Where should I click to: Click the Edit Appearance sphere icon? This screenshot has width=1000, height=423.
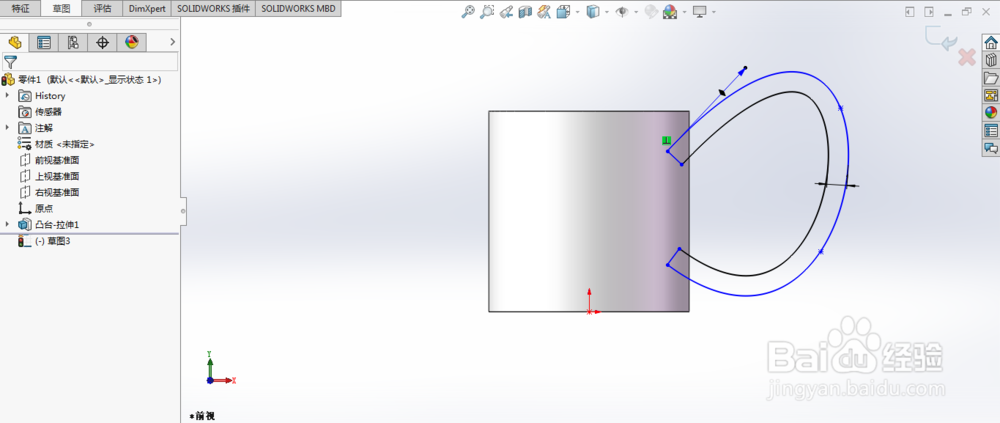[651, 11]
